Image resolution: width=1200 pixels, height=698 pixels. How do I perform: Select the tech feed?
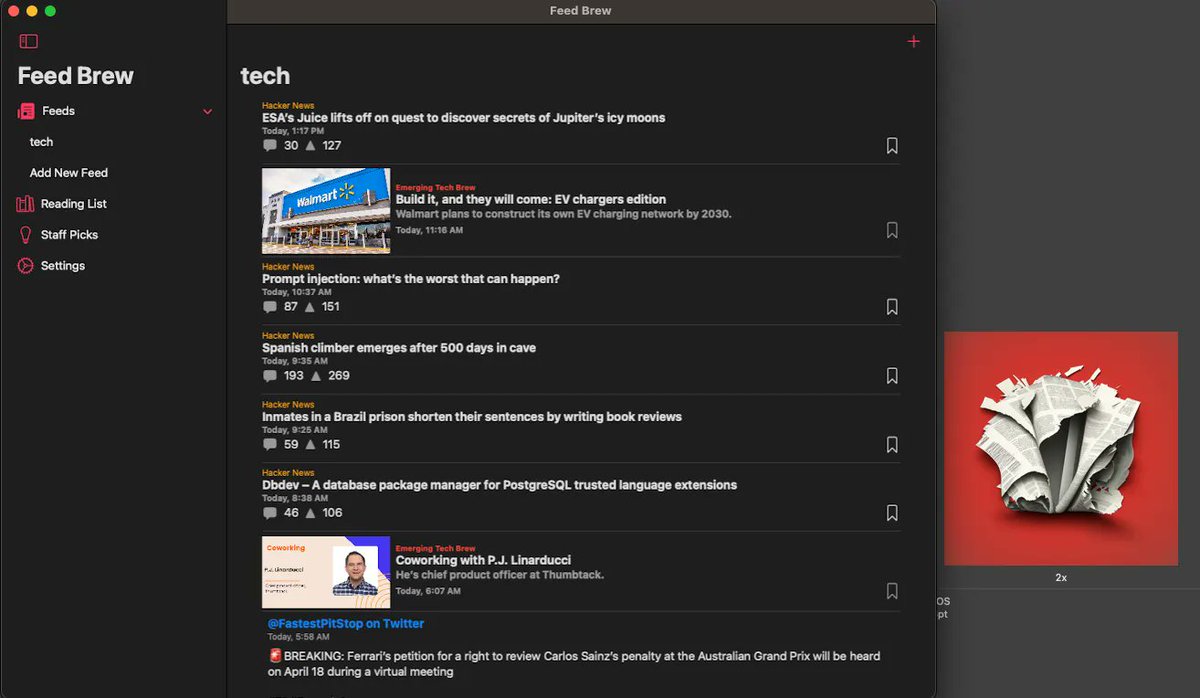[x=41, y=142]
